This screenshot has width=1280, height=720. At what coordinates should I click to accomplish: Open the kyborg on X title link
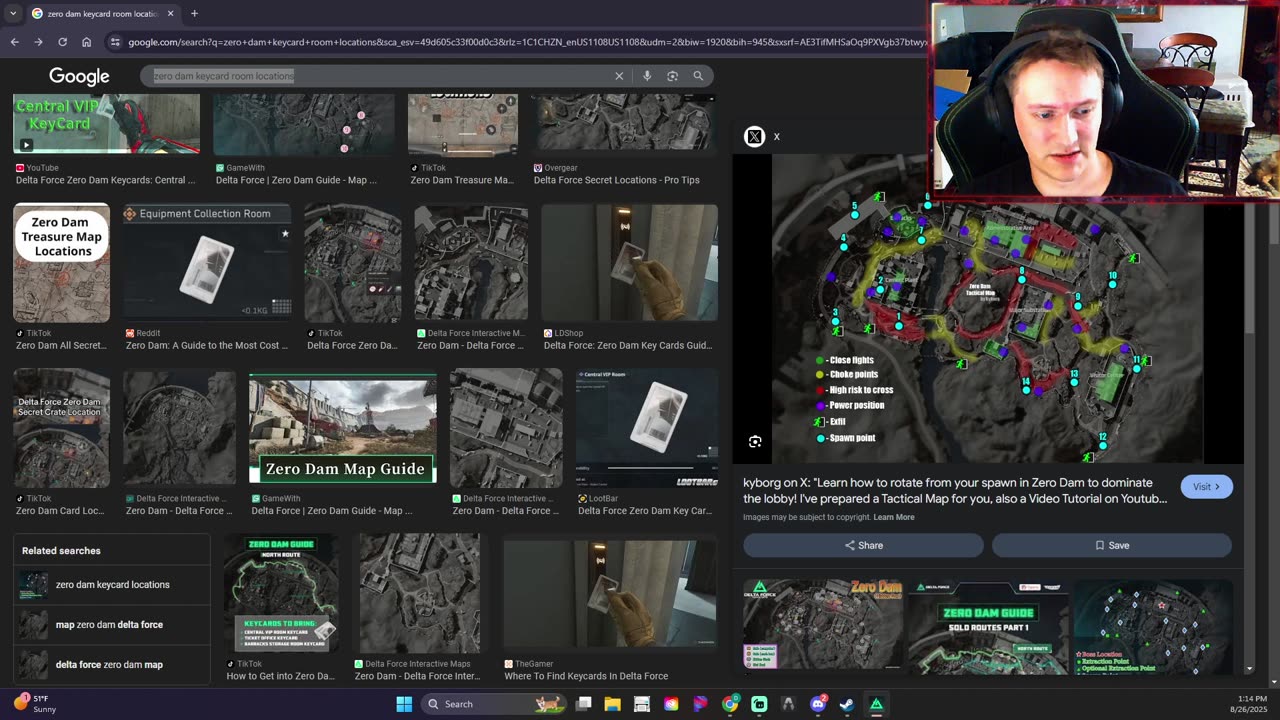click(955, 490)
